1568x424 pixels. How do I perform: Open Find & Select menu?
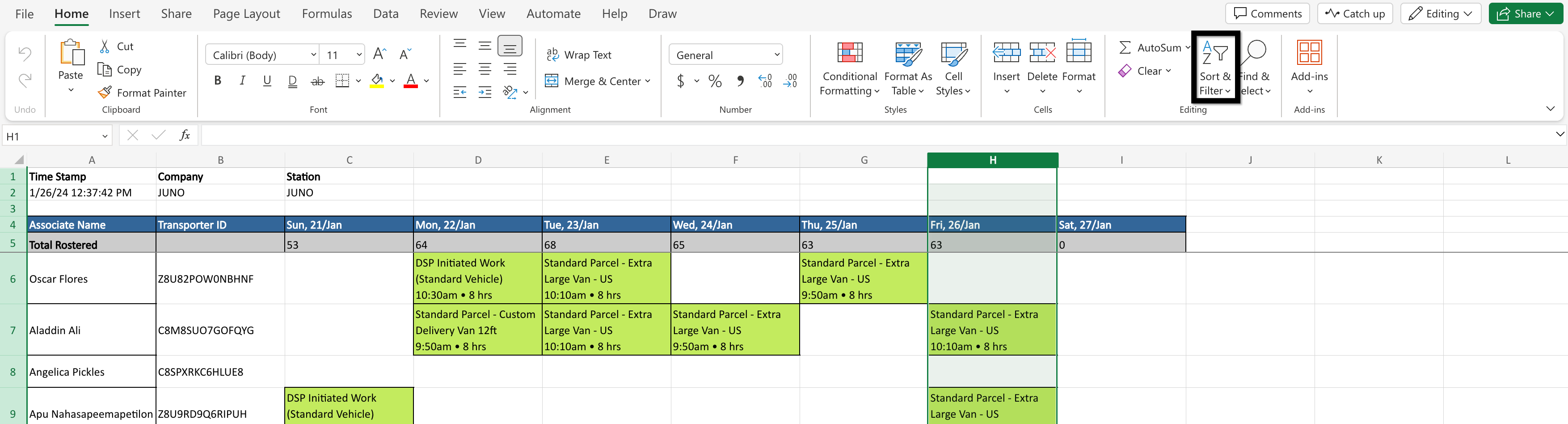(1255, 68)
